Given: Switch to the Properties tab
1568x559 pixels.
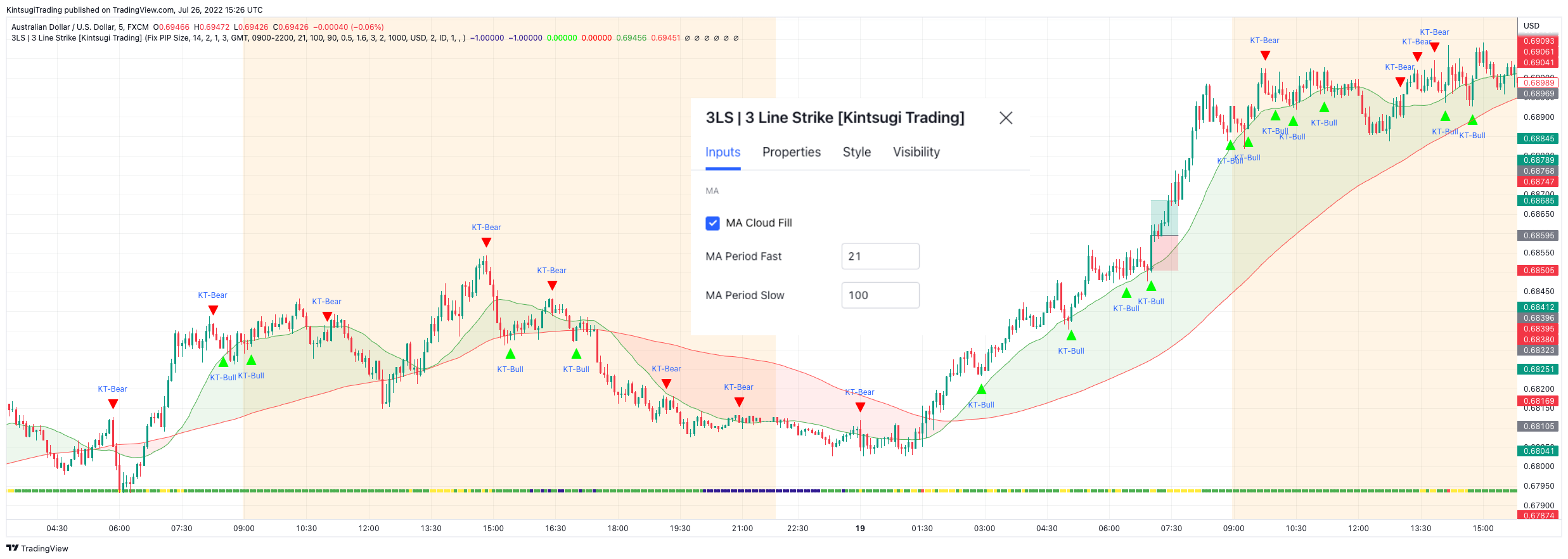Looking at the screenshot, I should coord(791,152).
